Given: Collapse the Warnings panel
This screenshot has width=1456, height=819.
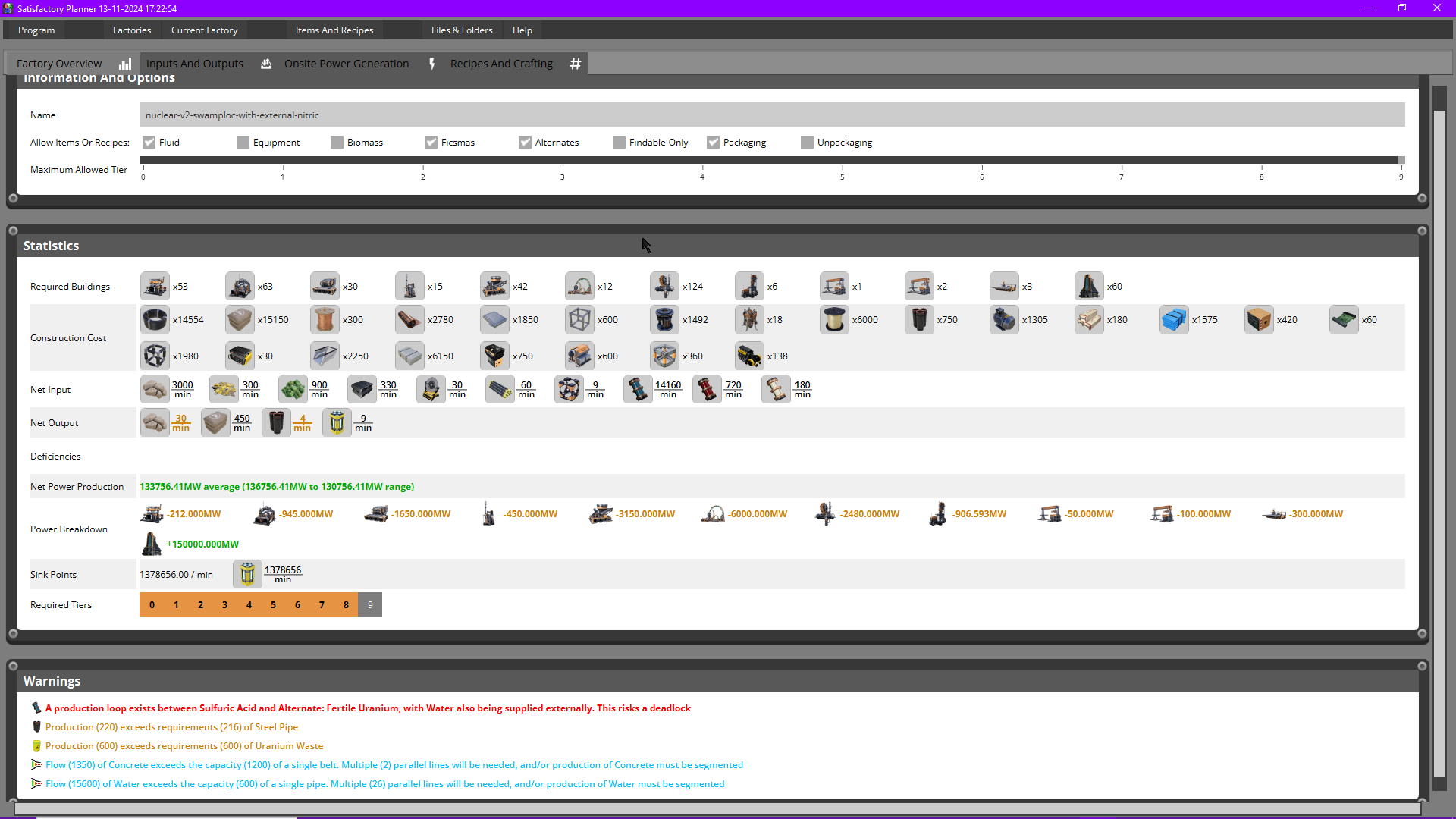Looking at the screenshot, I should coord(14,666).
